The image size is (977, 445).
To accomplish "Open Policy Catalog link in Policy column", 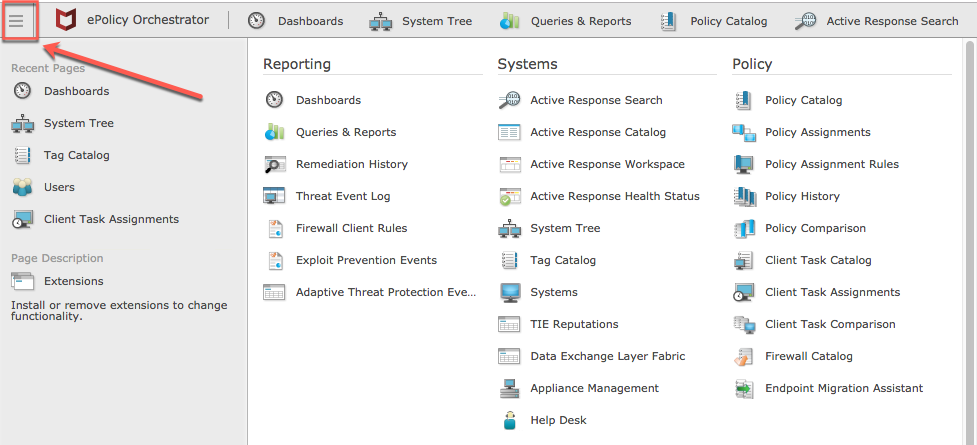I will click(803, 100).
